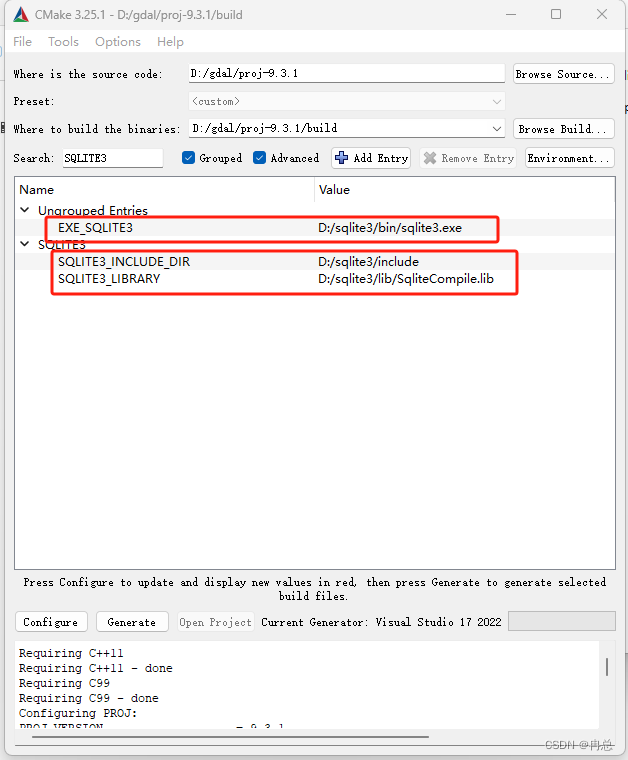
Task: Minimize the CMake window
Action: click(x=511, y=15)
